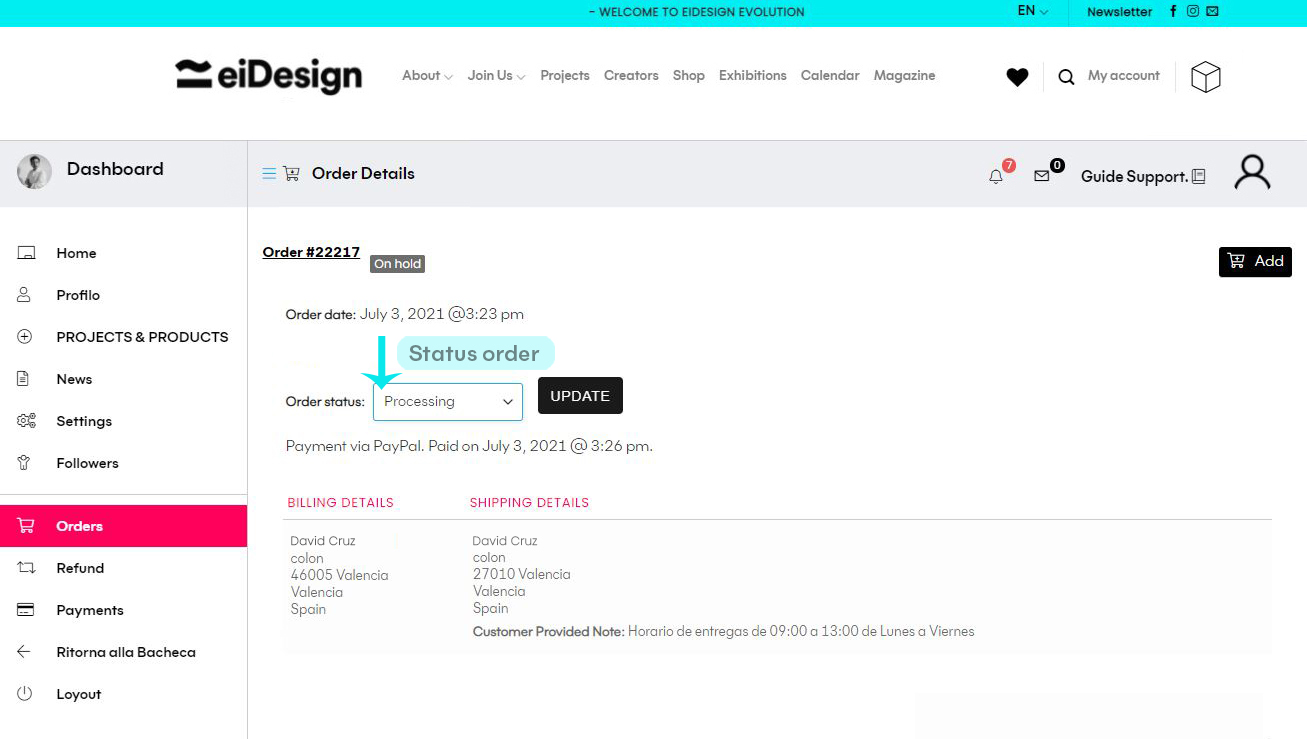Image resolution: width=1307 pixels, height=739 pixels.
Task: Open Payments in the sidebar
Action: (x=90, y=610)
